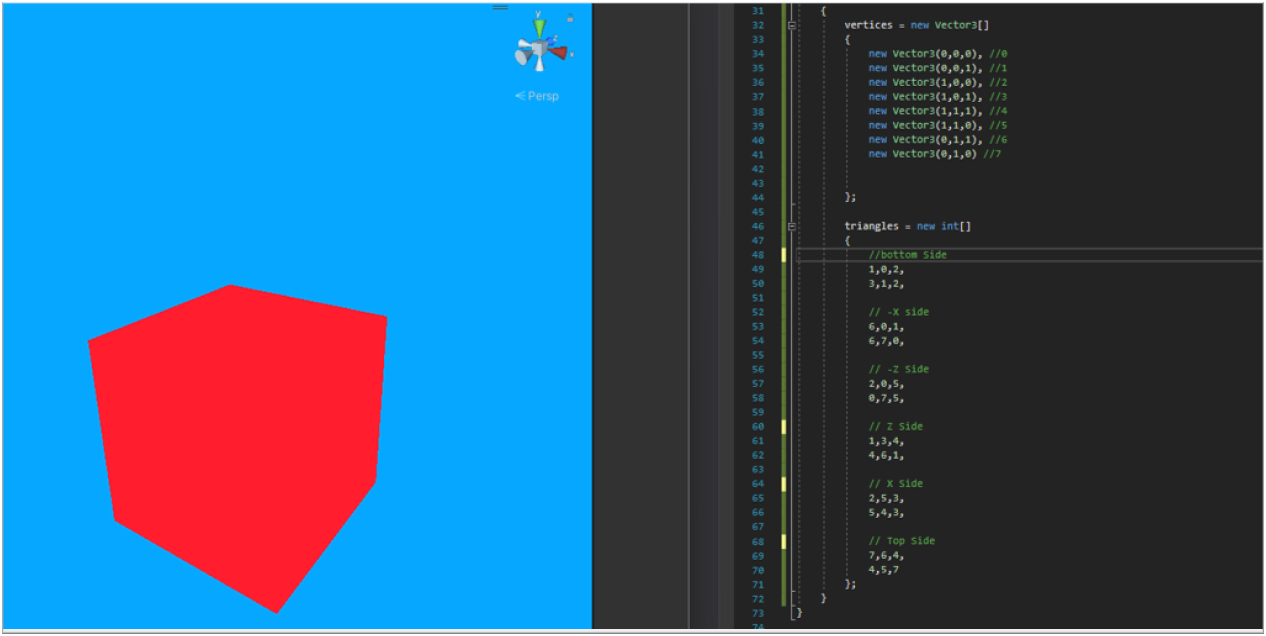Toggle the scene gizmo rotation lock icon
1266x636 pixels.
click(570, 18)
